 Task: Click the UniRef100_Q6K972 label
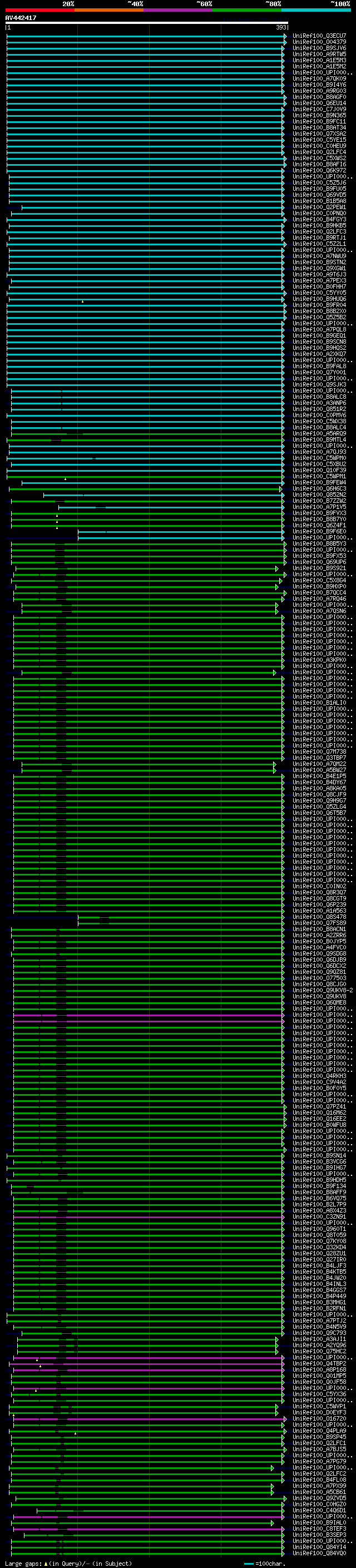point(319,170)
